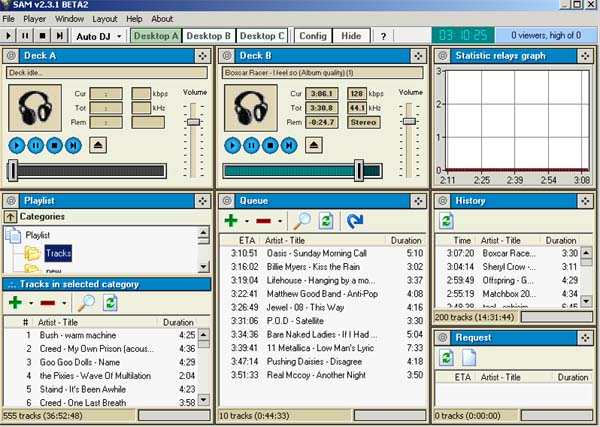Toggle Desktop C layout
600x427 pixels.
pos(262,36)
